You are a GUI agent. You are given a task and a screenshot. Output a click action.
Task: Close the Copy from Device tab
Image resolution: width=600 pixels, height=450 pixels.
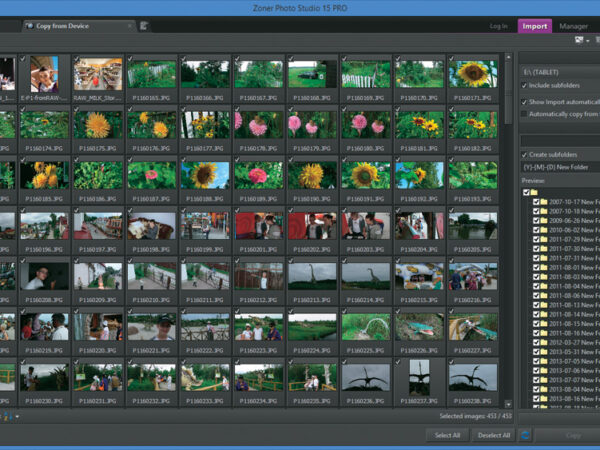tap(129, 25)
